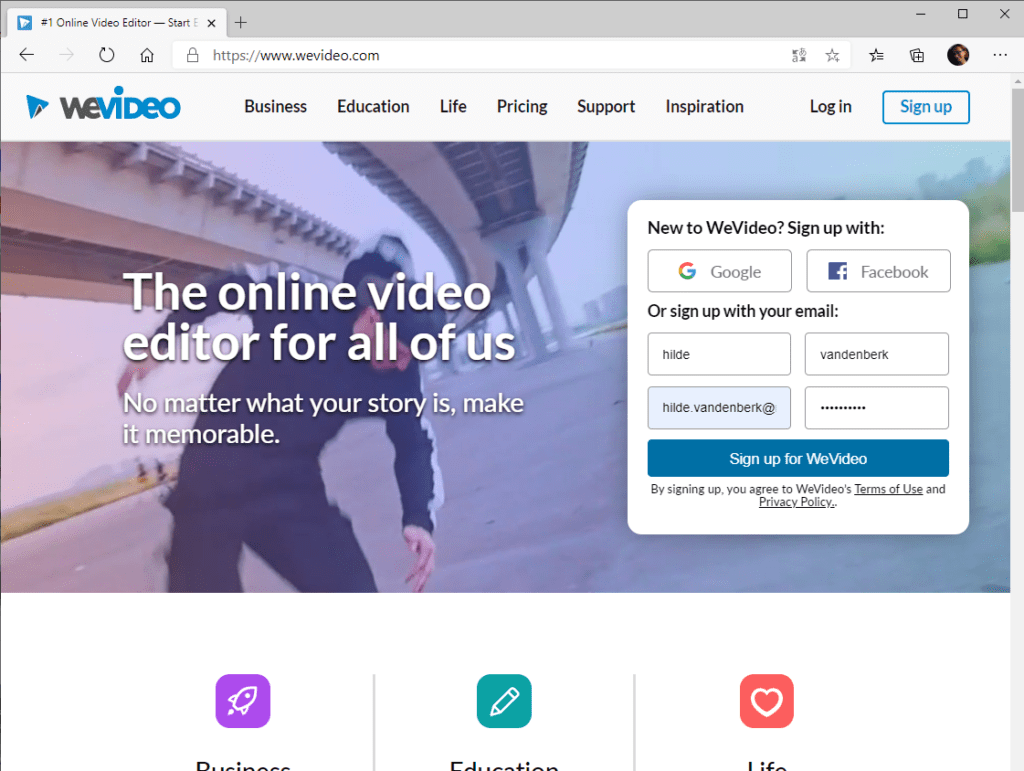Image resolution: width=1024 pixels, height=771 pixels.
Task: Select the #1 Online Video Editor tab
Action: pyautogui.click(x=118, y=23)
